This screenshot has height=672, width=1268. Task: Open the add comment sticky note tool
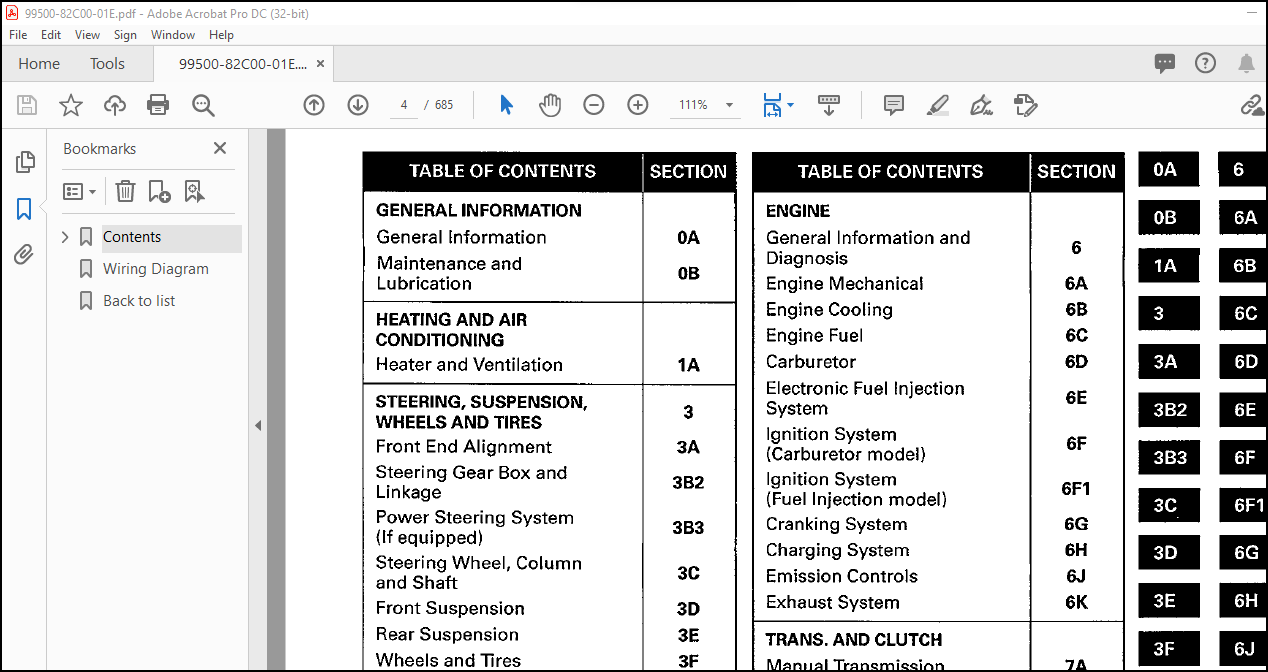coord(894,105)
